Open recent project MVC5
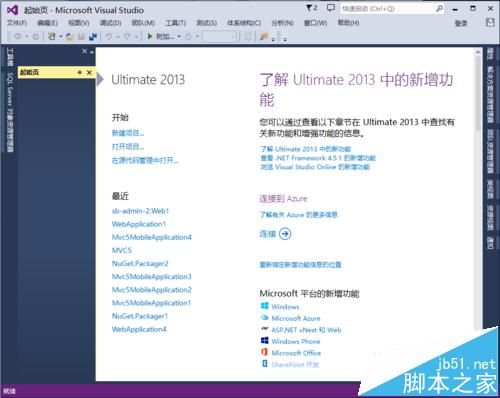Screen dimensions: 500x398 click(x=122, y=250)
